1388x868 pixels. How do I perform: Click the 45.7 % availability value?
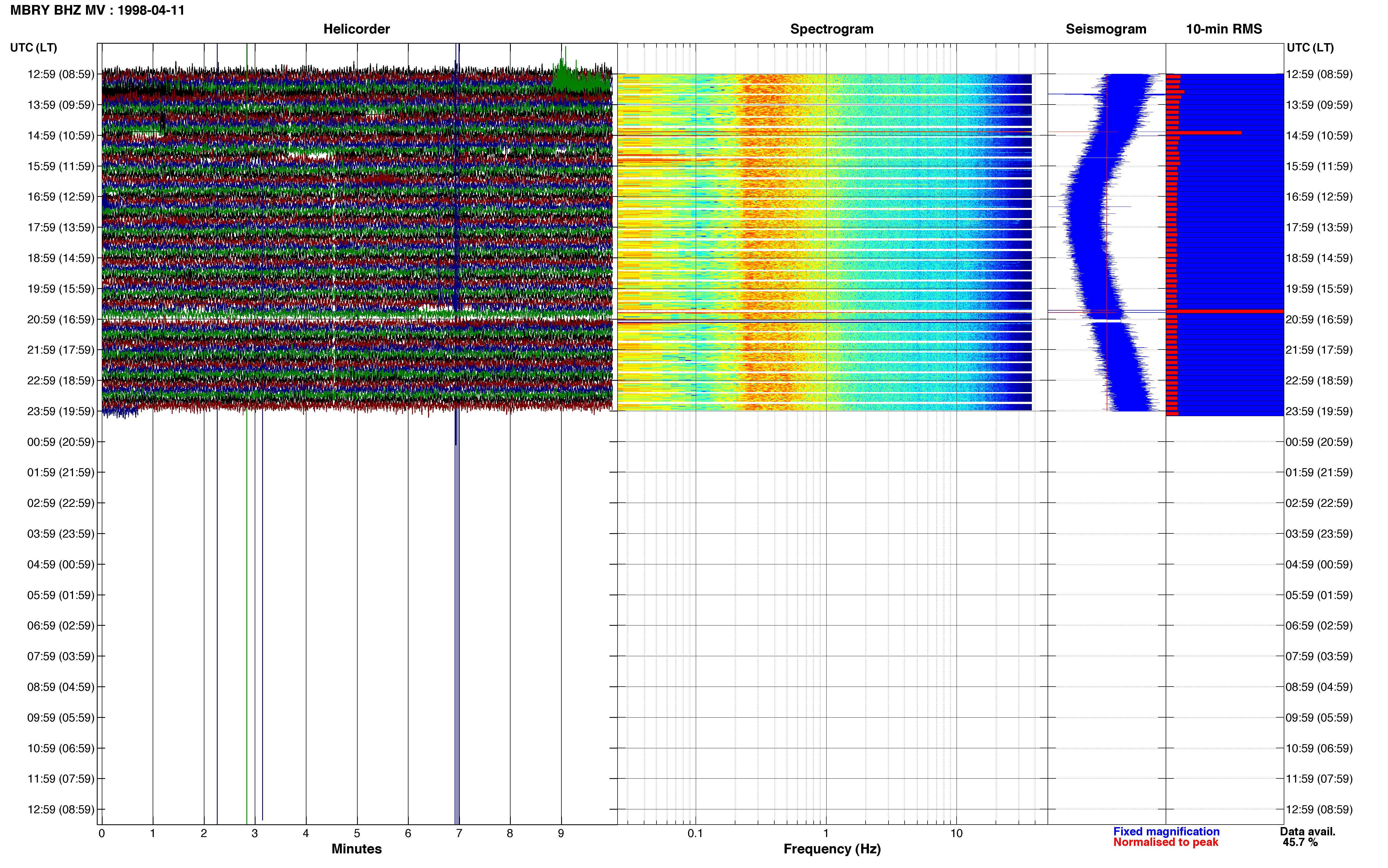[1300, 842]
